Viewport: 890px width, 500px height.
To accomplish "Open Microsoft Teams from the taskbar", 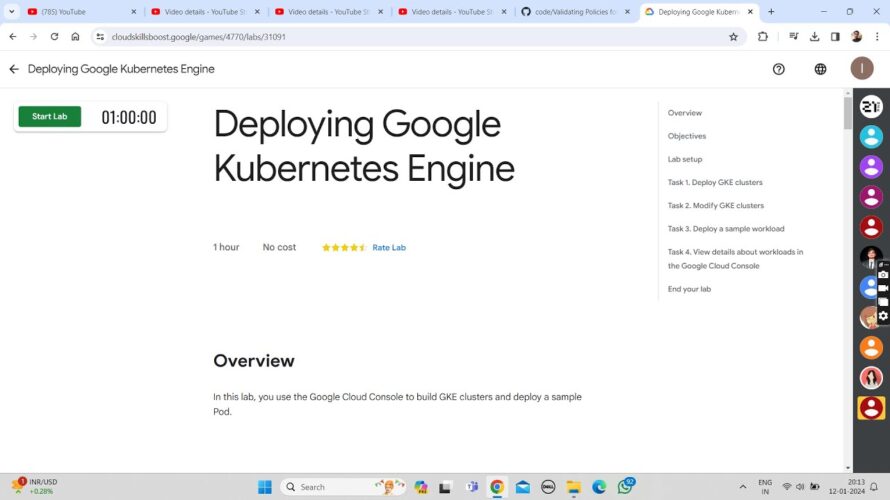I will click(471, 487).
